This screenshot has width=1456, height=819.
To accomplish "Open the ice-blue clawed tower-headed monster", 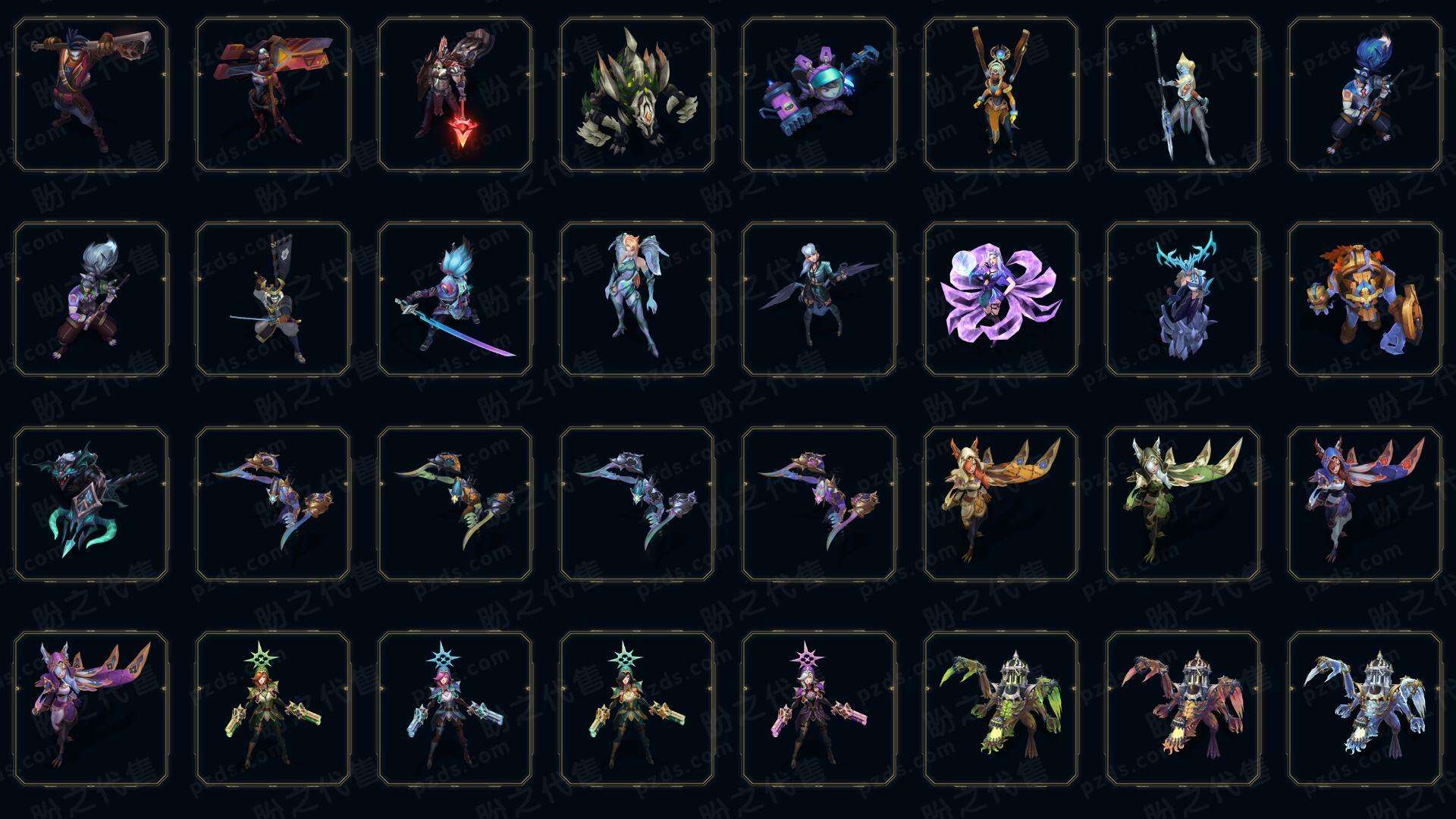I will click(1365, 709).
